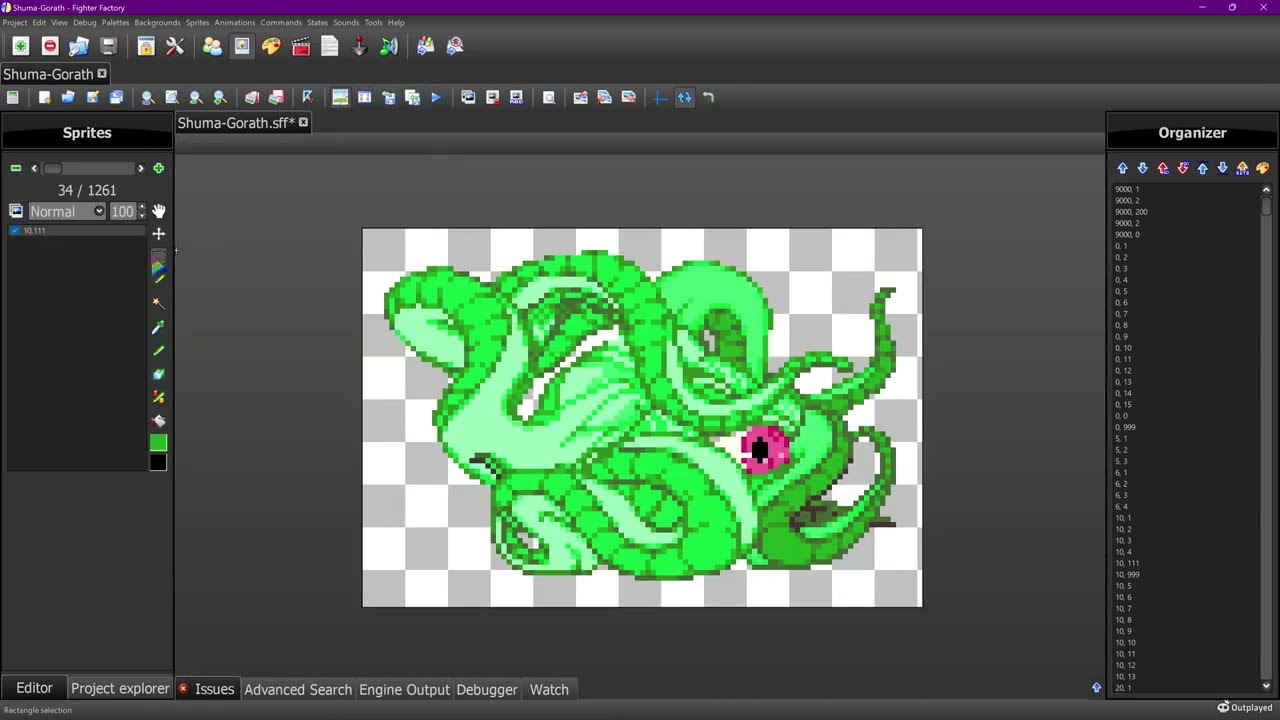The image size is (1280, 720).
Task: Go to the next sprite with the right arrow
Action: (x=140, y=168)
